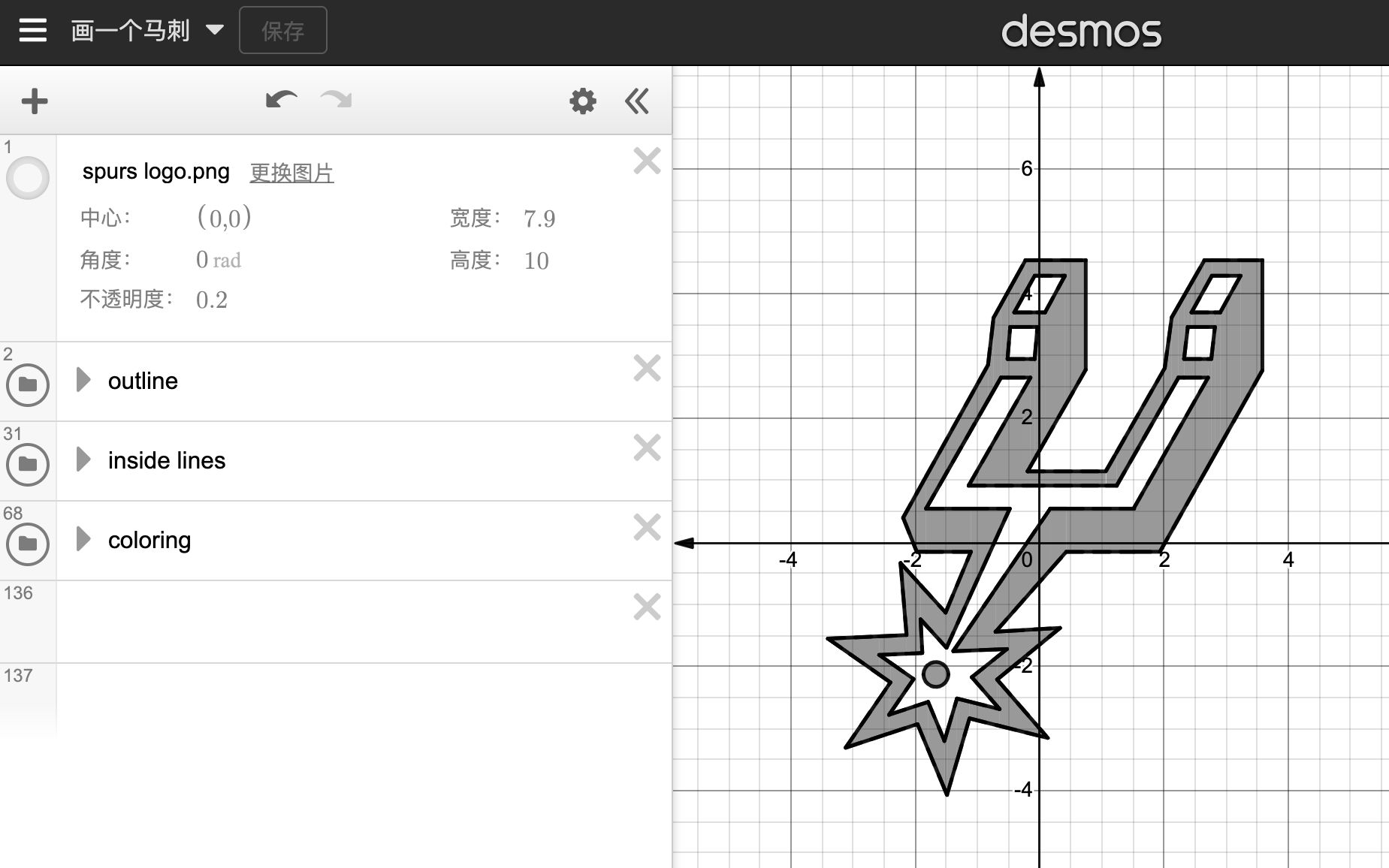Viewport: 1389px width, 868px height.
Task: Delete the outline folder
Action: [647, 368]
